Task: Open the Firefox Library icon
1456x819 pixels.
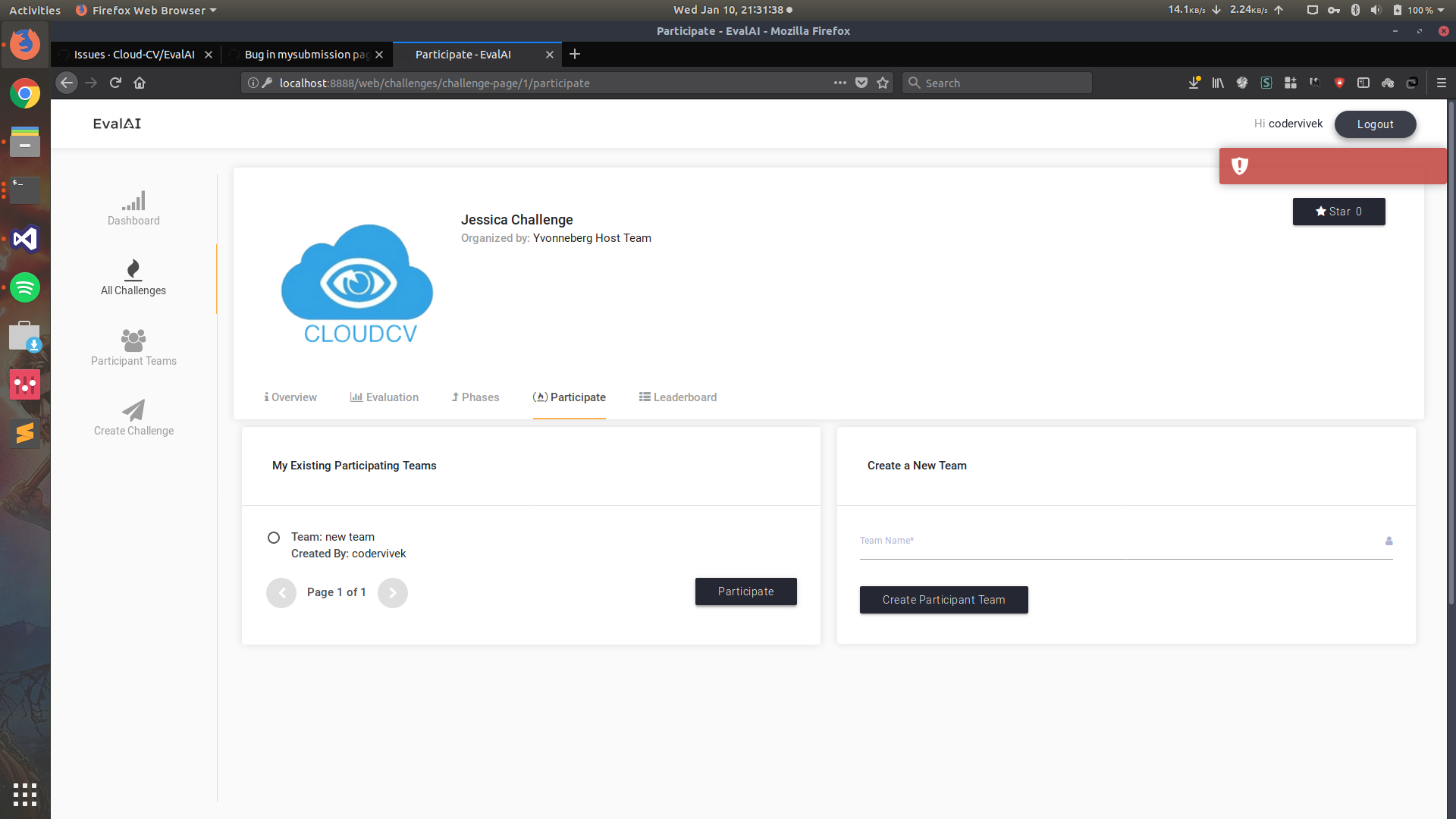Action: click(1218, 83)
